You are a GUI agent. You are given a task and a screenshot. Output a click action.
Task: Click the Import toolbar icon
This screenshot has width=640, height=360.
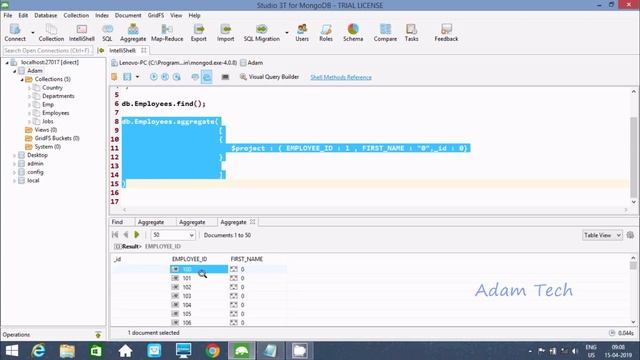click(225, 33)
